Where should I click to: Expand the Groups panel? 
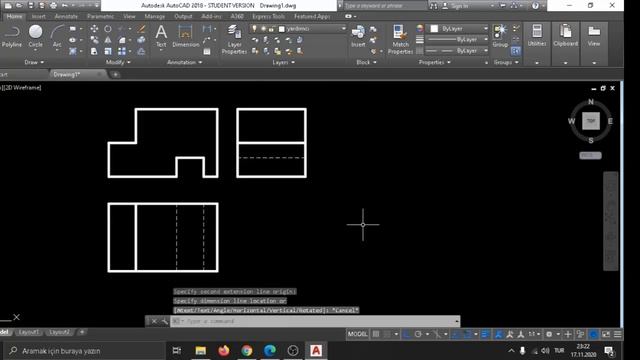tap(506, 62)
